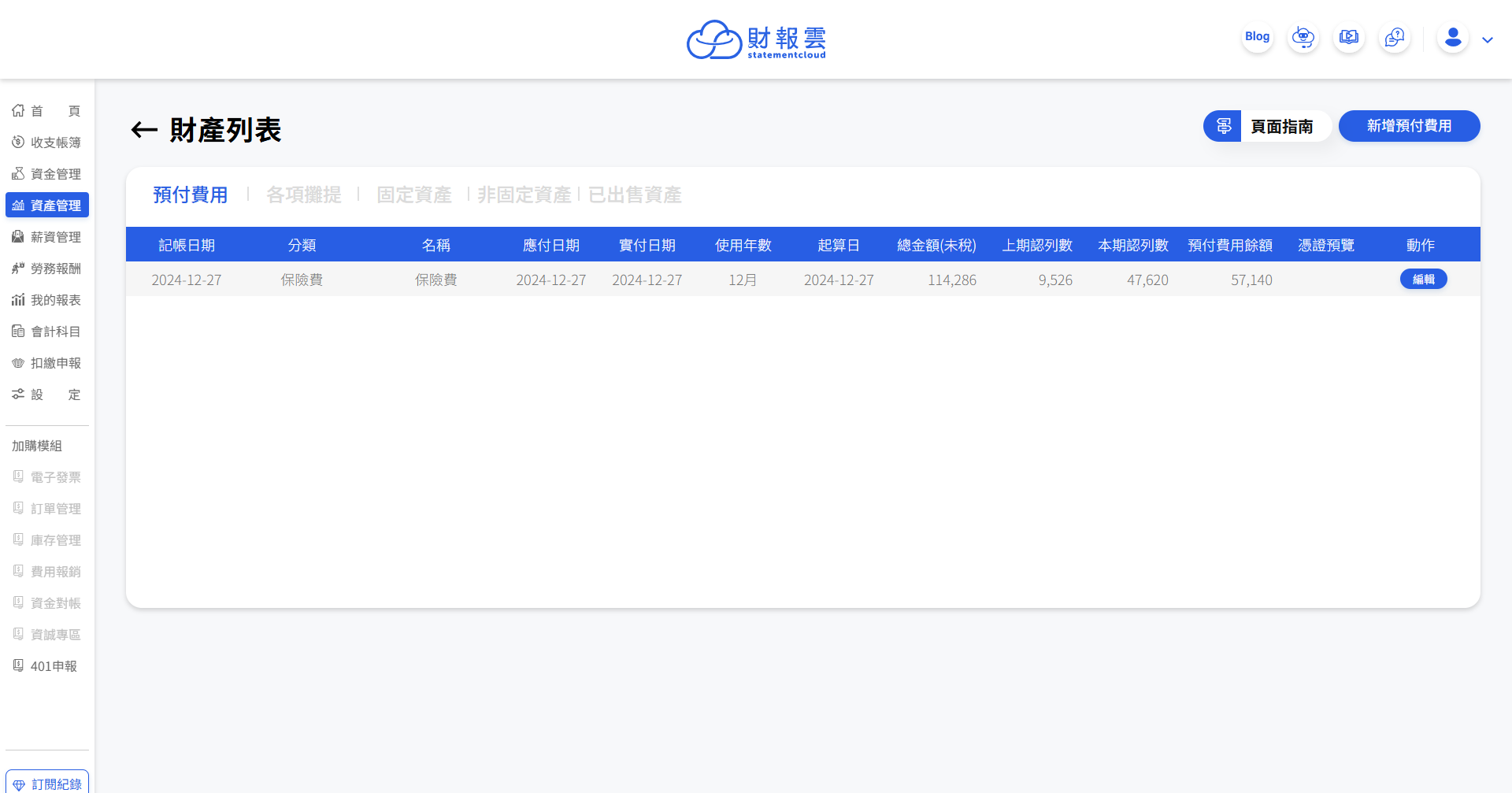The image size is (1512, 793).
Task: Open 庫存管理 add-on module
Action: [47, 540]
